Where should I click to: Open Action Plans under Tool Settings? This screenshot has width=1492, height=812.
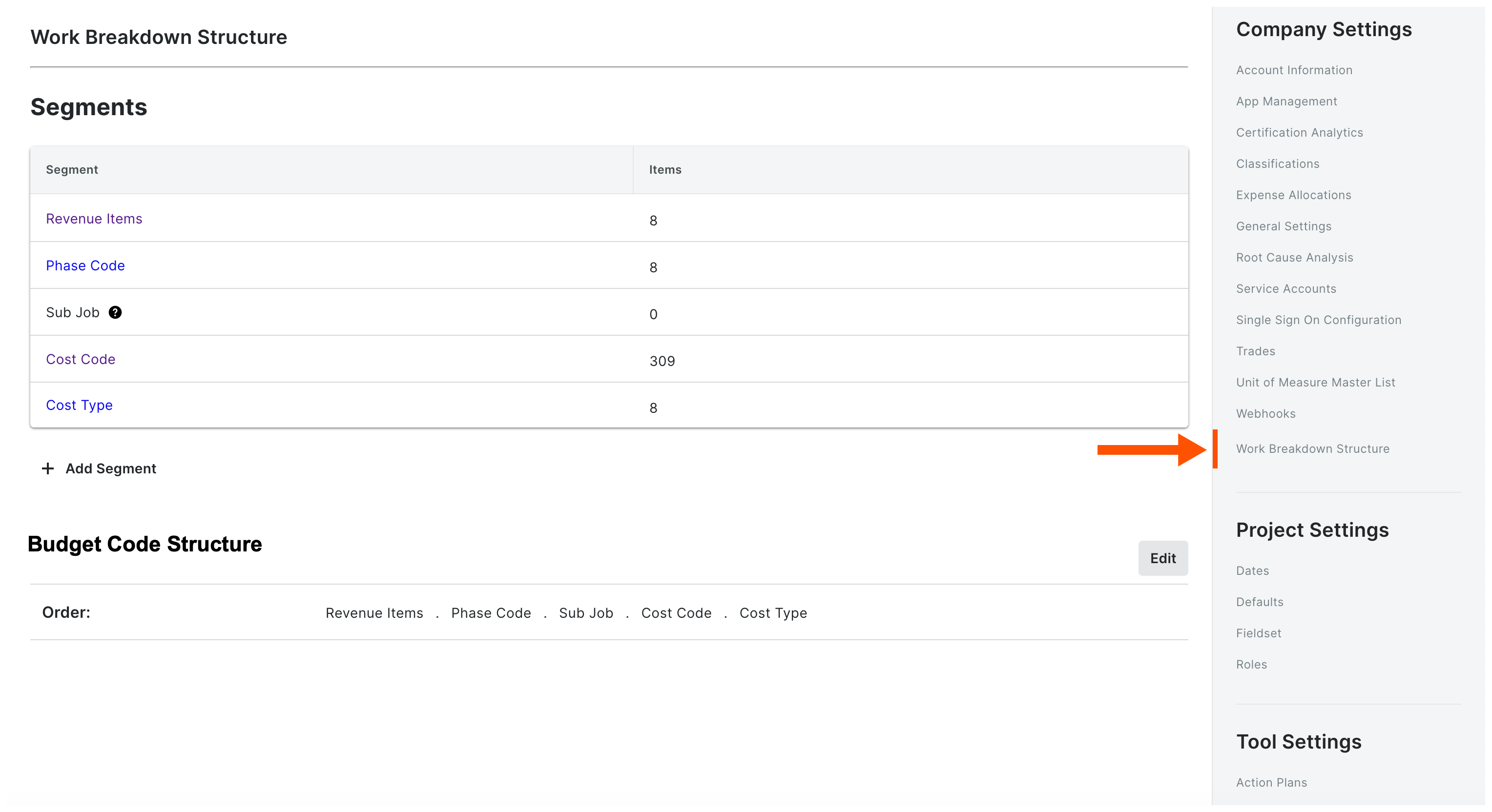(x=1271, y=783)
